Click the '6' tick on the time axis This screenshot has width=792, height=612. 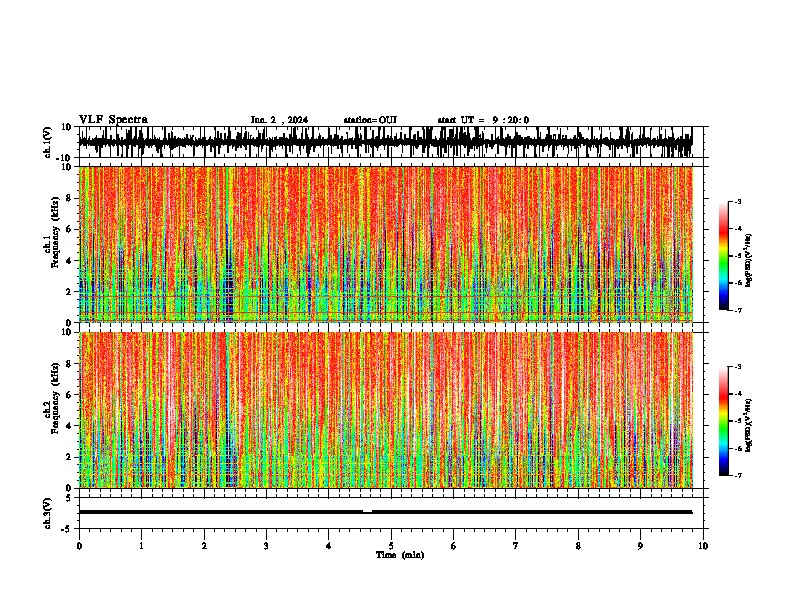click(x=454, y=546)
